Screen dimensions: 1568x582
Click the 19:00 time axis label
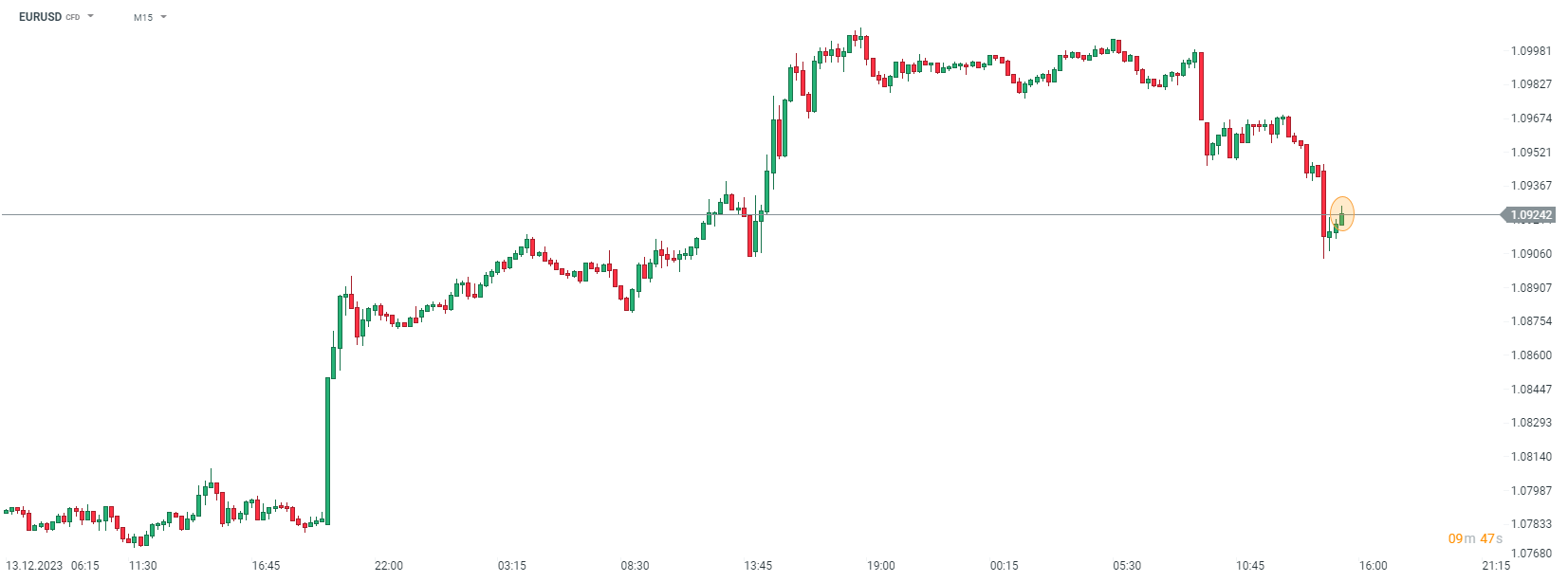[x=880, y=566]
